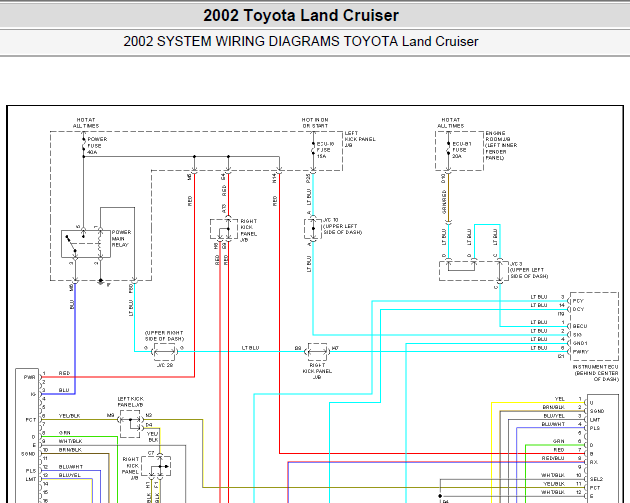Click the "LT BLU" label beside J/C 29

point(251,348)
